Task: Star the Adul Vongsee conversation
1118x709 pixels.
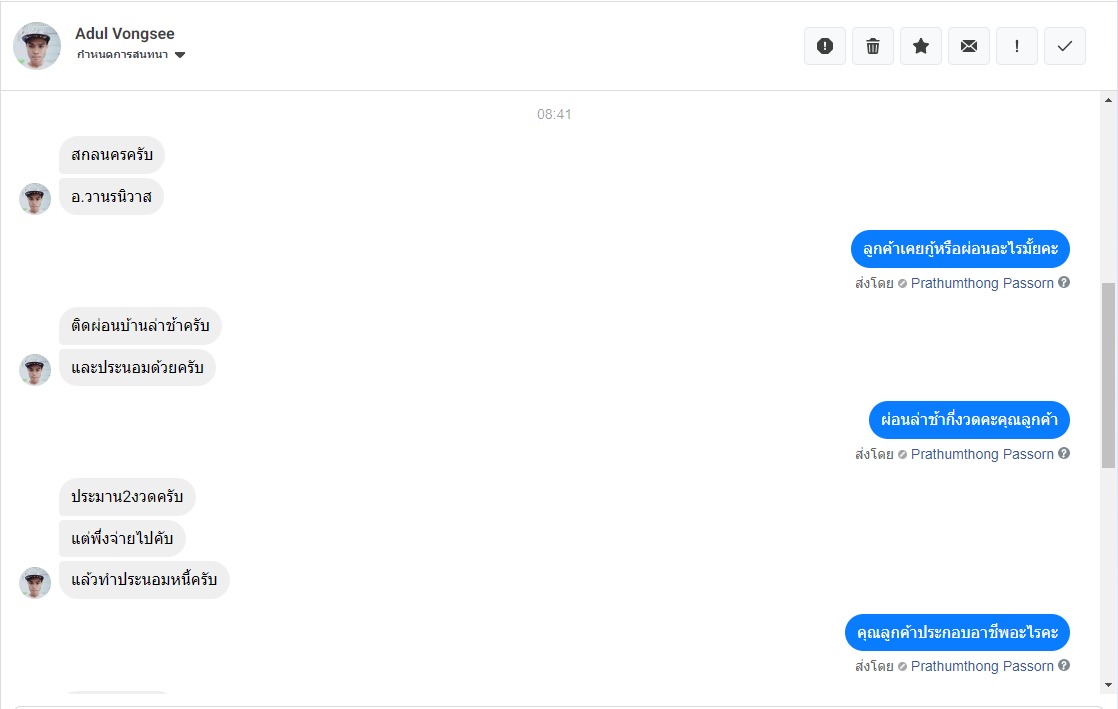Action: coord(921,46)
